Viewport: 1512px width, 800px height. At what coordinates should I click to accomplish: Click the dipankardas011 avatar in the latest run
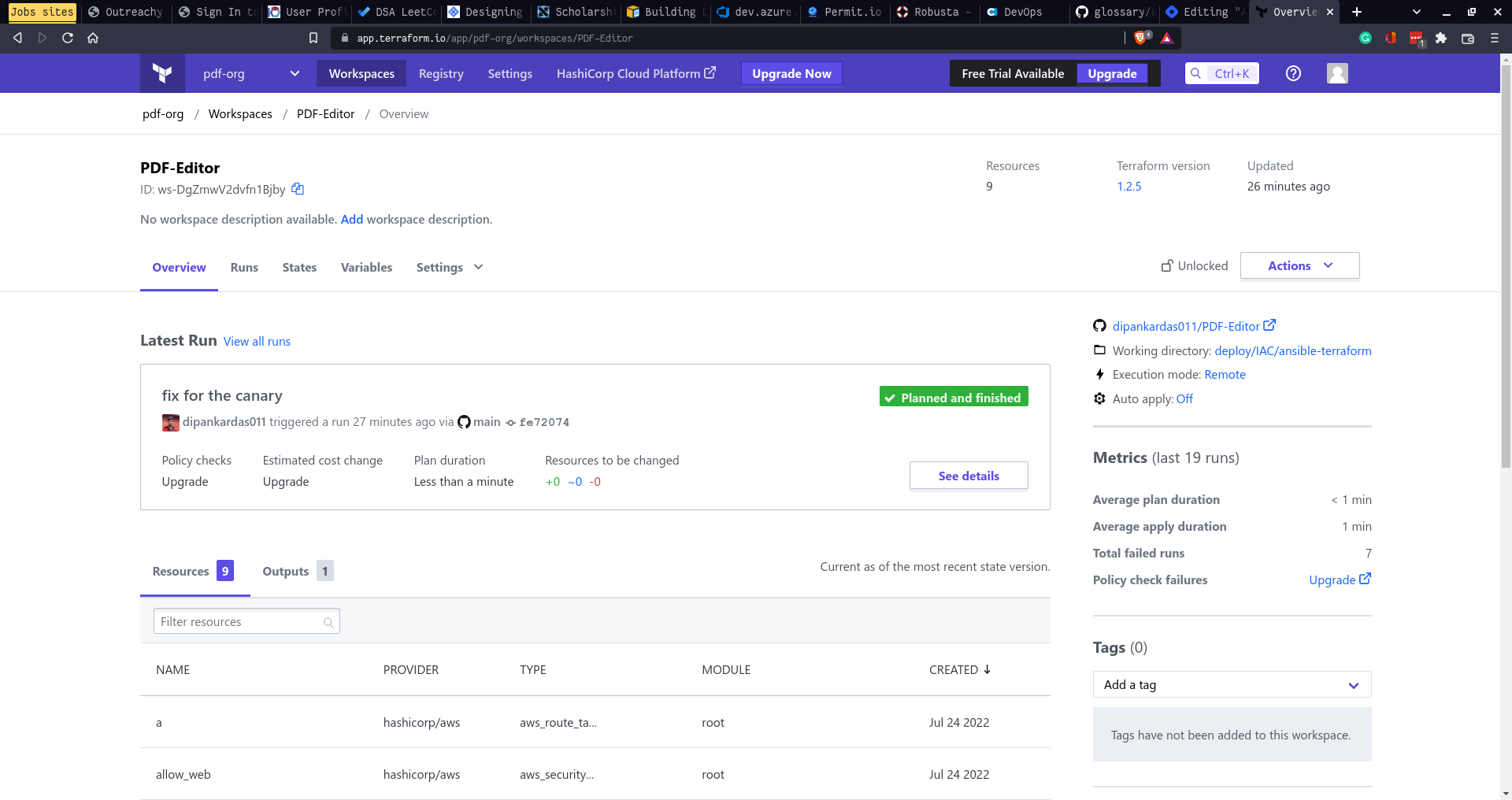(170, 423)
